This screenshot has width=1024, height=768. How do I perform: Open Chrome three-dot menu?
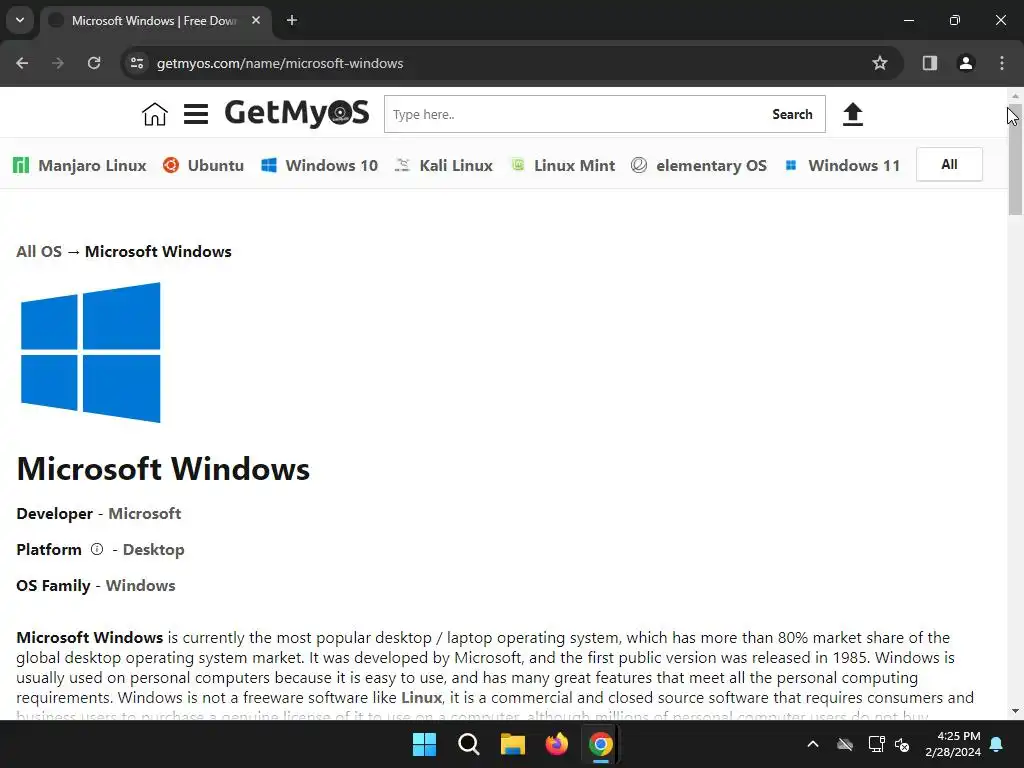(x=1002, y=63)
